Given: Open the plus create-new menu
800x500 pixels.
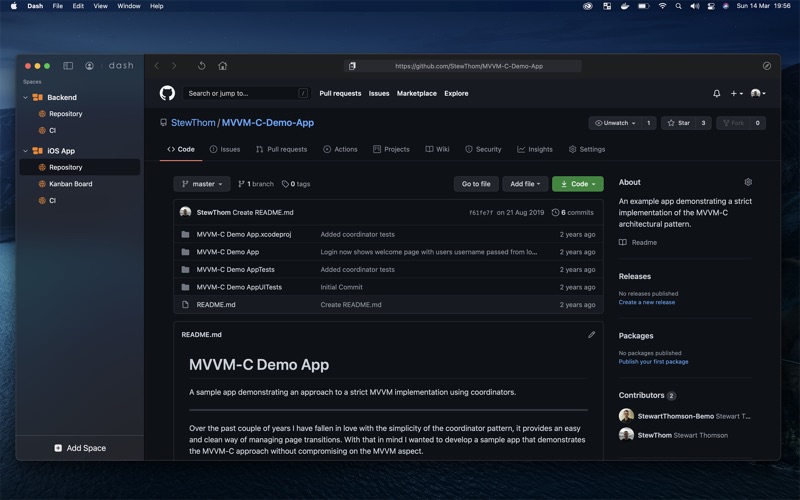Looking at the screenshot, I should pyautogui.click(x=736, y=93).
